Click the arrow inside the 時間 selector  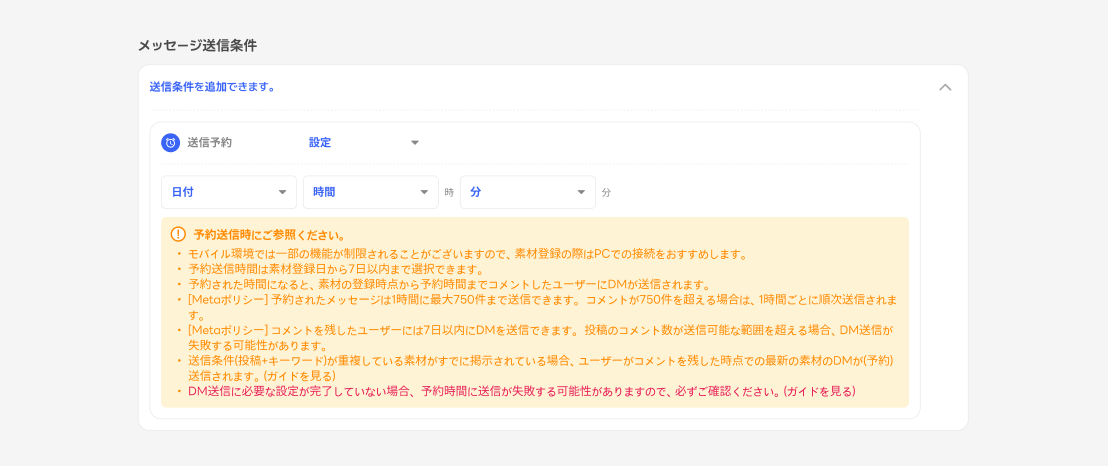click(424, 192)
